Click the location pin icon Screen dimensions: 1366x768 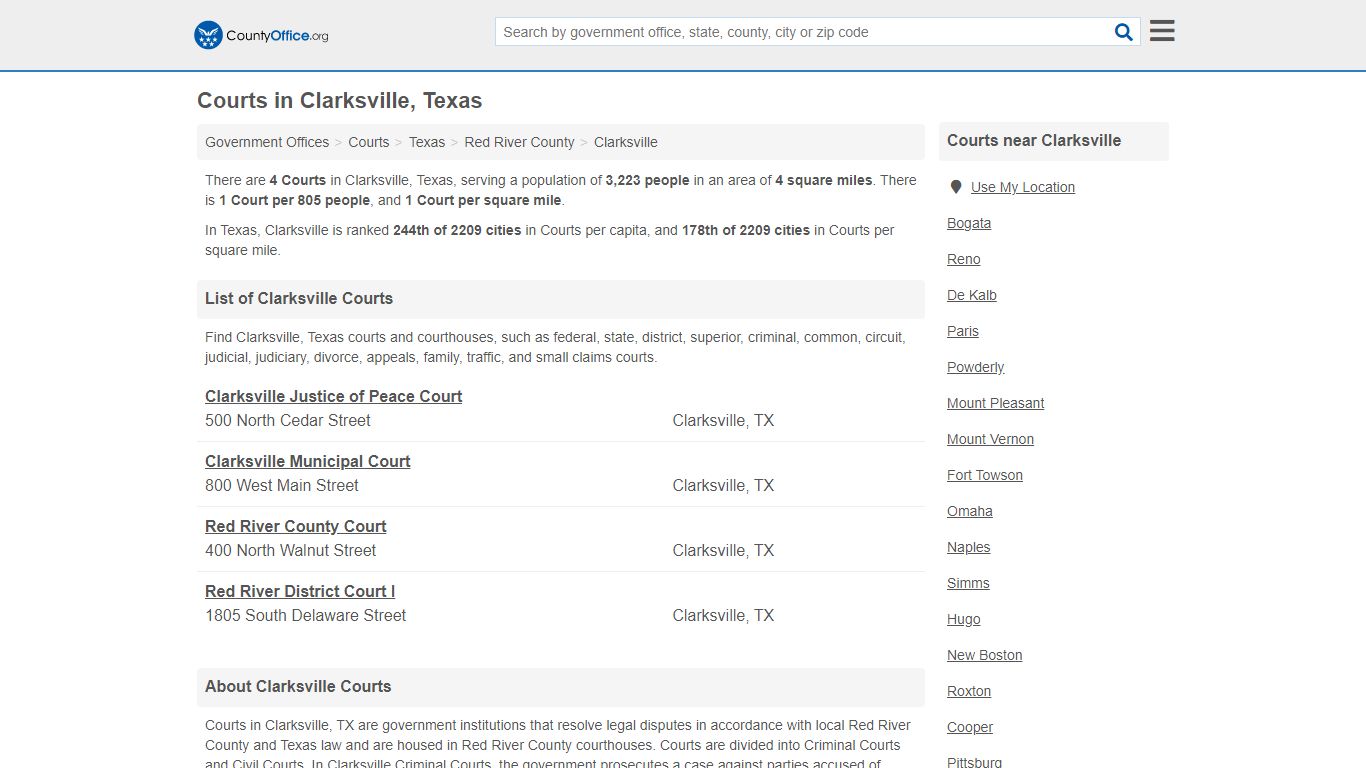(956, 187)
